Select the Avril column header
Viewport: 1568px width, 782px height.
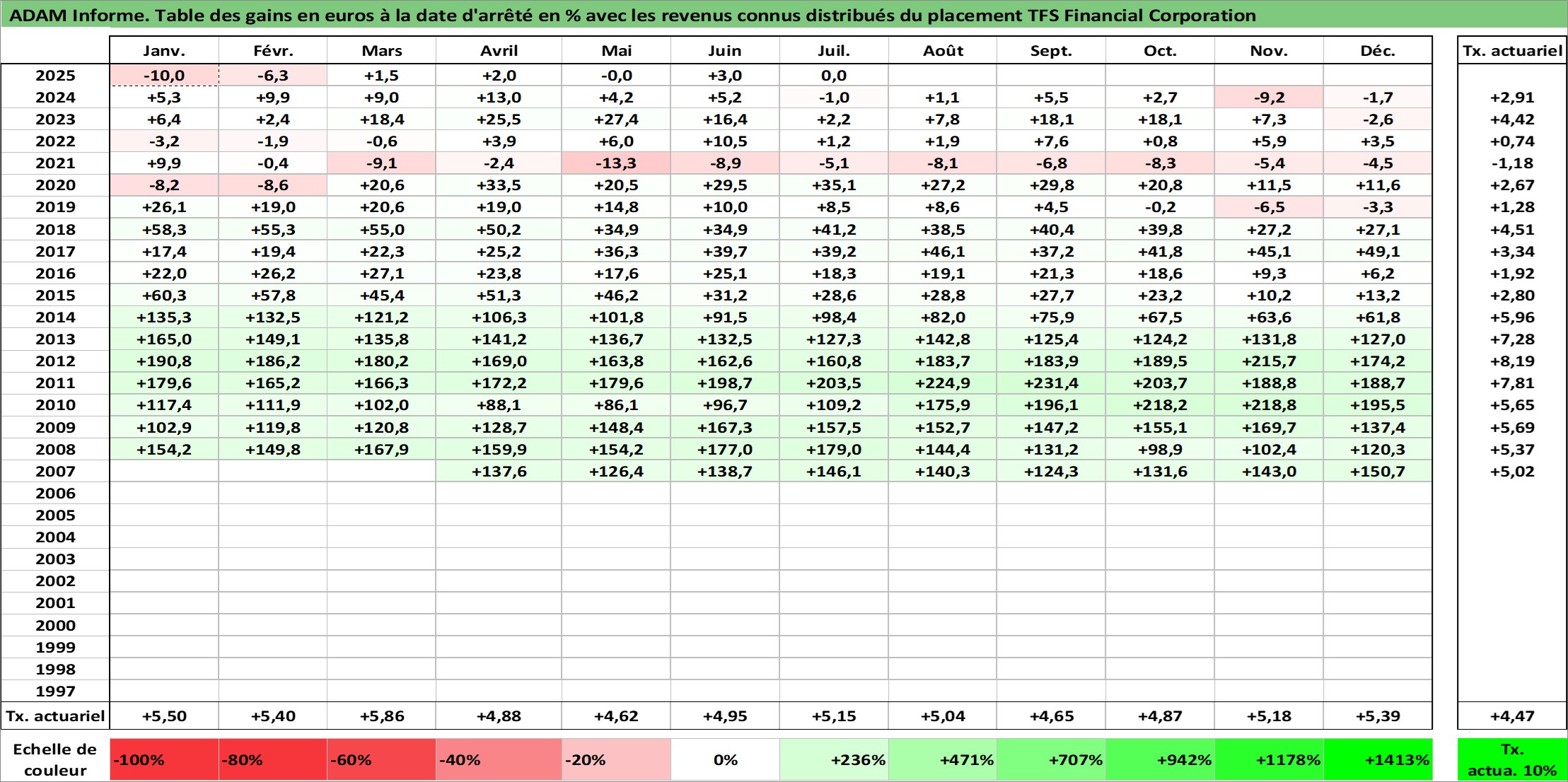[499, 50]
